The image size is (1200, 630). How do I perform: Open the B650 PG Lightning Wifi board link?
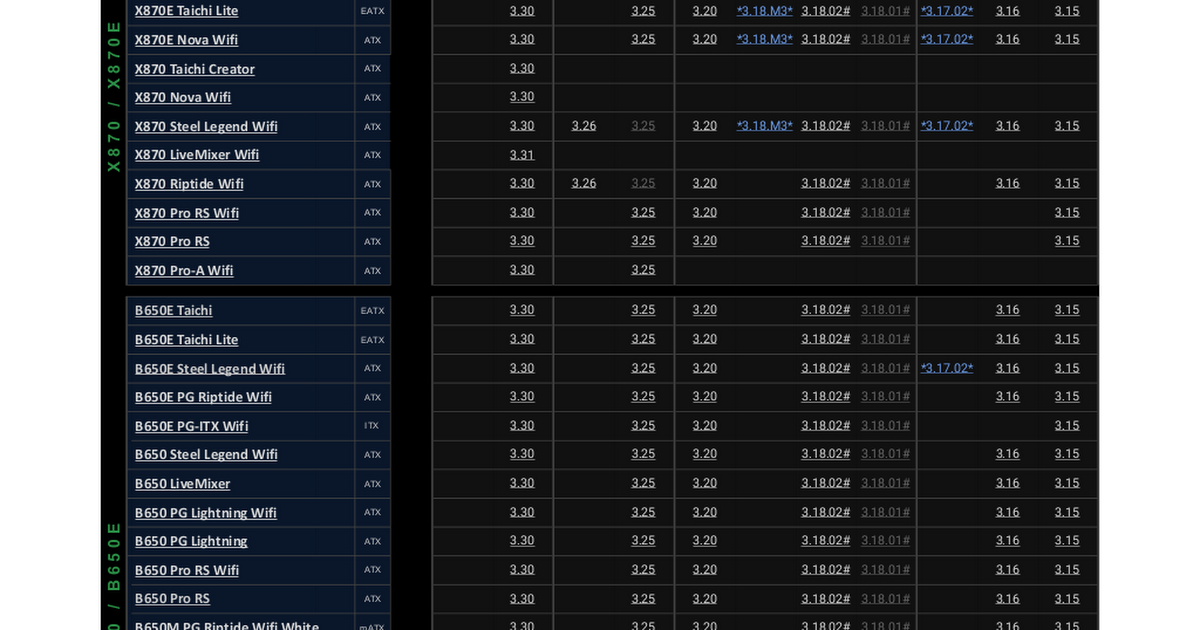206,512
